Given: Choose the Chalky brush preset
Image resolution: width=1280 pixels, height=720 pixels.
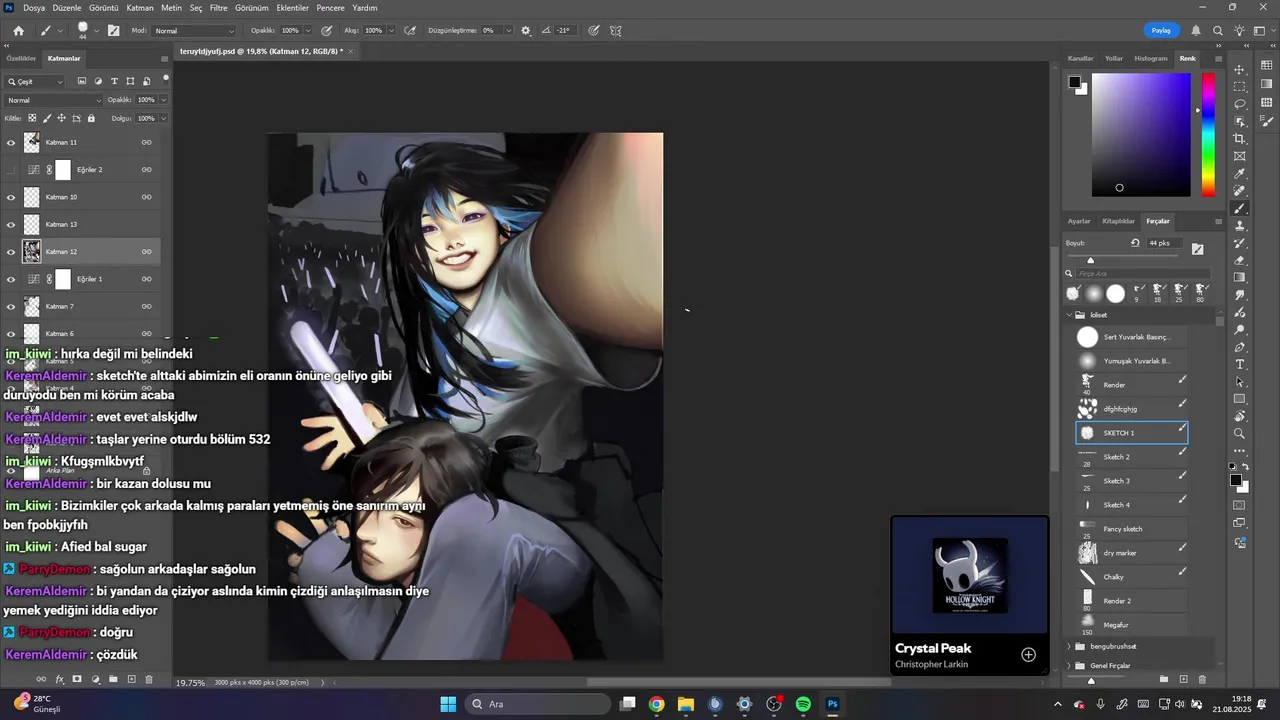Looking at the screenshot, I should point(1132,577).
